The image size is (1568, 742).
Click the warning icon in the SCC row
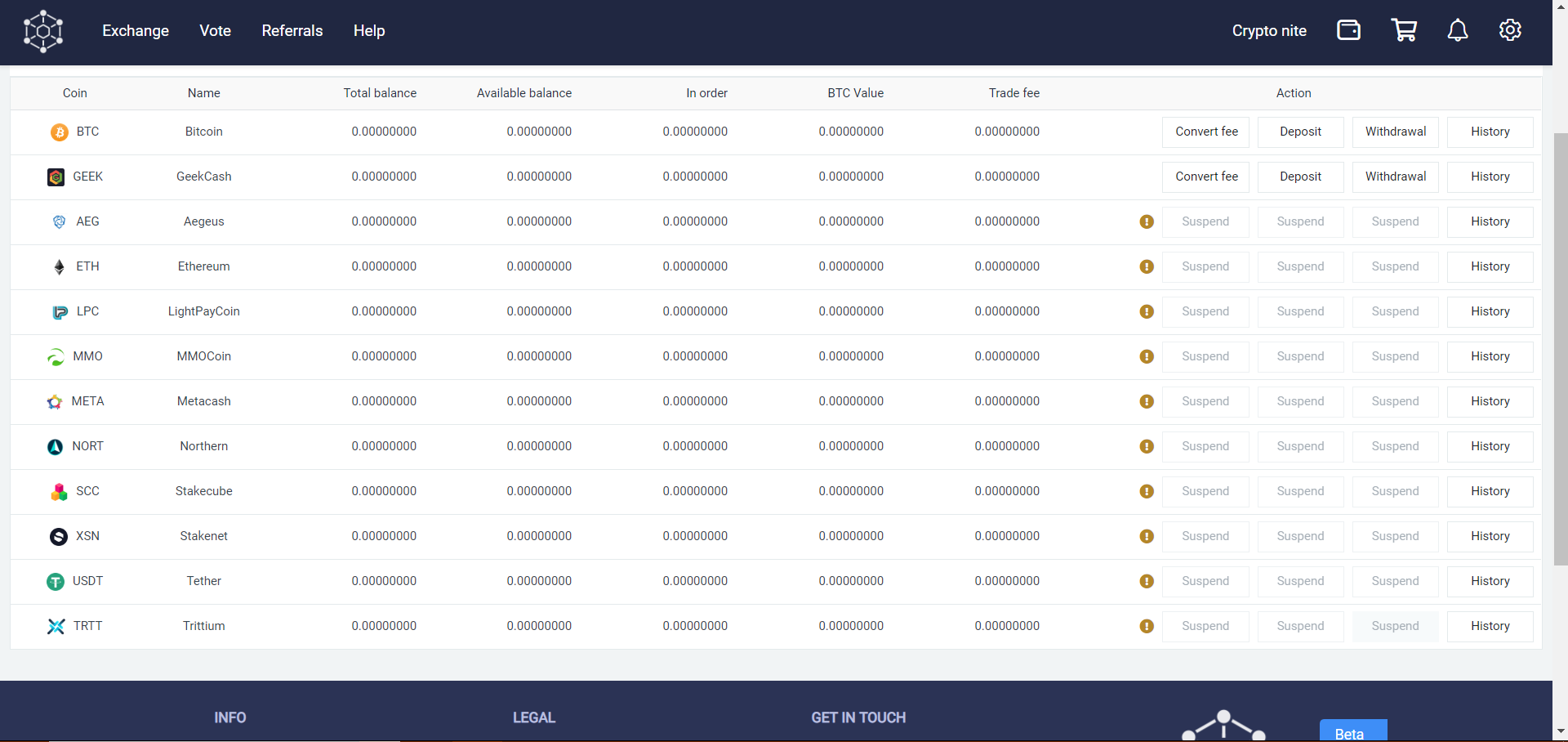coord(1147,492)
